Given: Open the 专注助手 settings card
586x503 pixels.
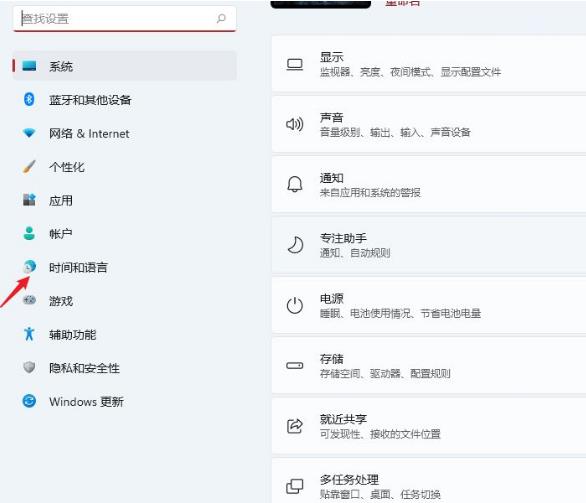Looking at the screenshot, I should pyautogui.click(x=429, y=245).
